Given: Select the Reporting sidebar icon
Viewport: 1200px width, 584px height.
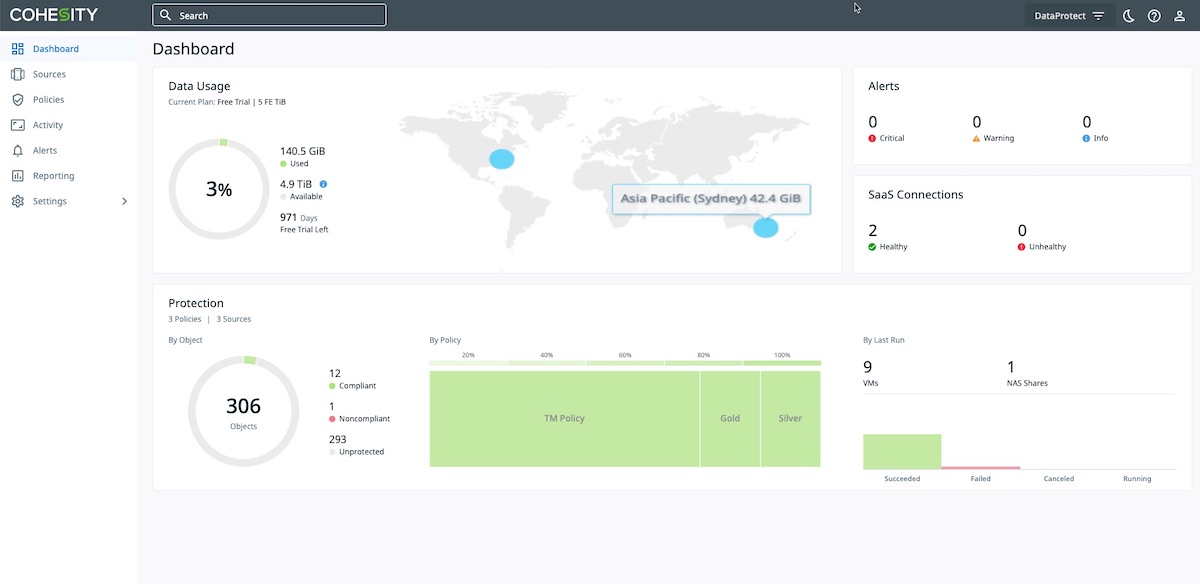Looking at the screenshot, I should point(16,175).
